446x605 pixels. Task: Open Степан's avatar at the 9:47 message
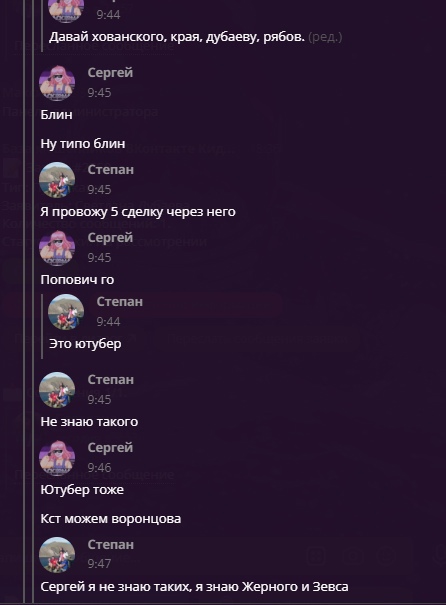click(x=57, y=555)
